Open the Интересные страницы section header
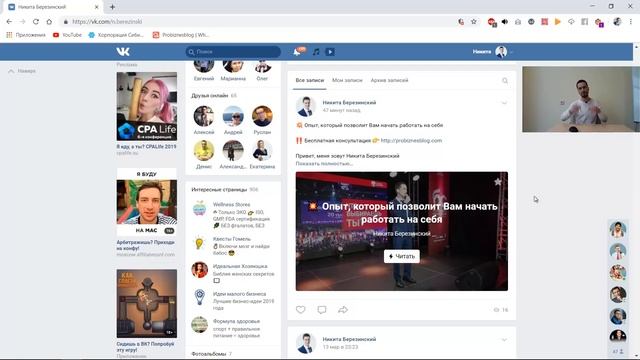 [x=219, y=190]
